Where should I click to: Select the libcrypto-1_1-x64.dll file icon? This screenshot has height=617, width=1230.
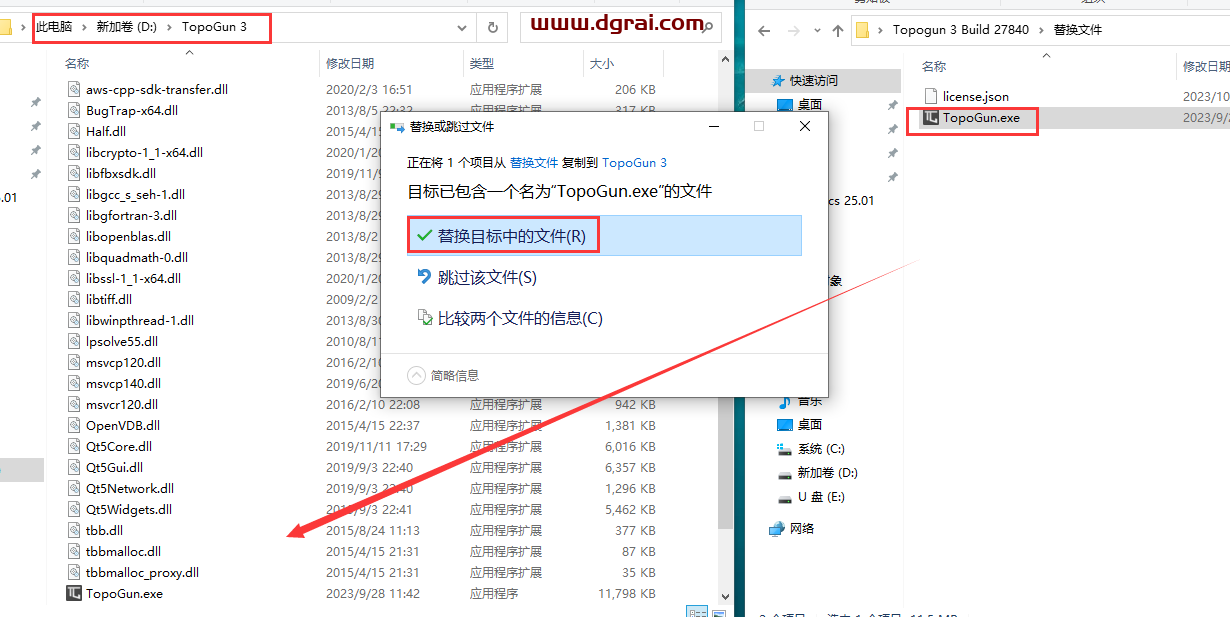click(x=74, y=152)
